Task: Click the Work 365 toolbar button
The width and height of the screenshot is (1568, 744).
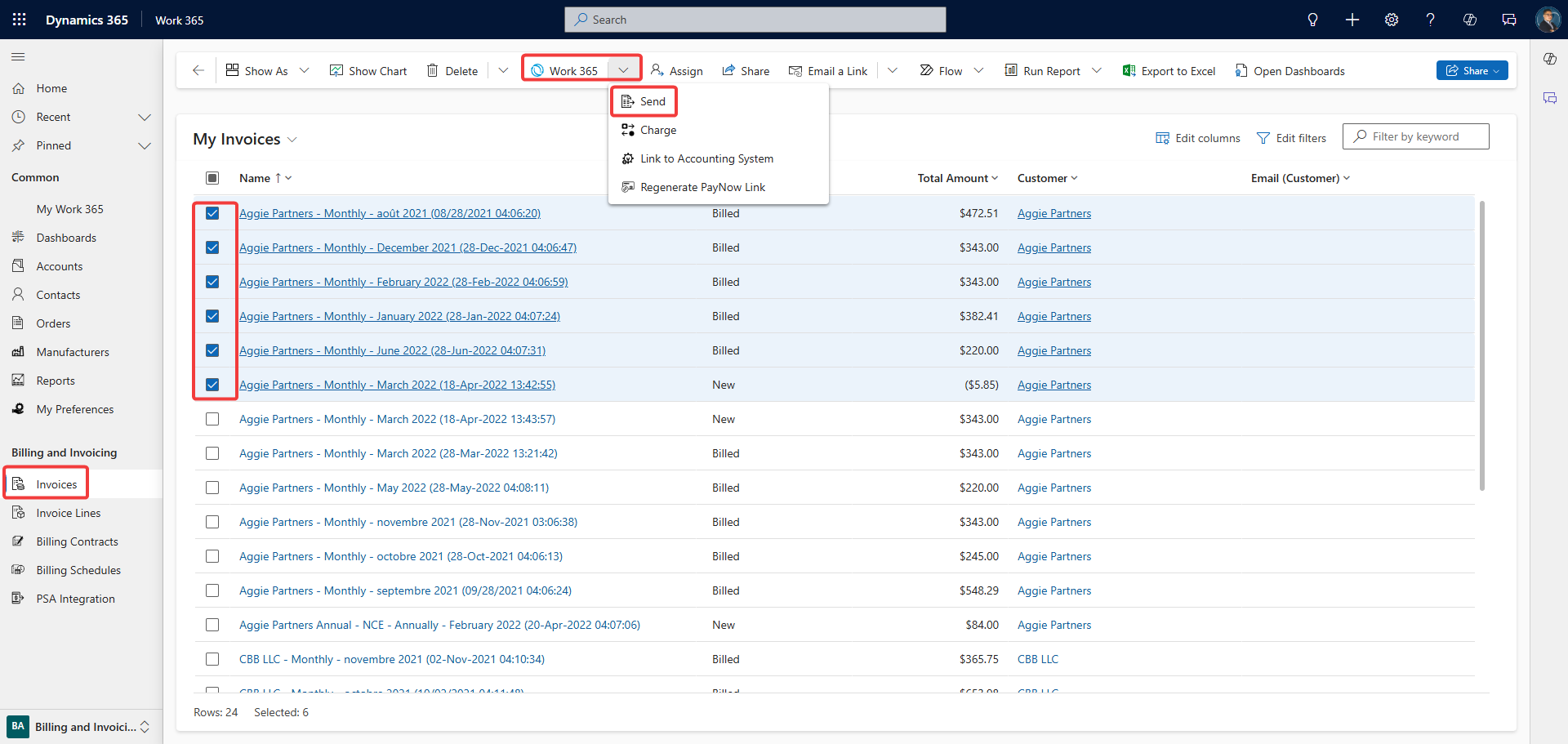Action: pyautogui.click(x=564, y=71)
